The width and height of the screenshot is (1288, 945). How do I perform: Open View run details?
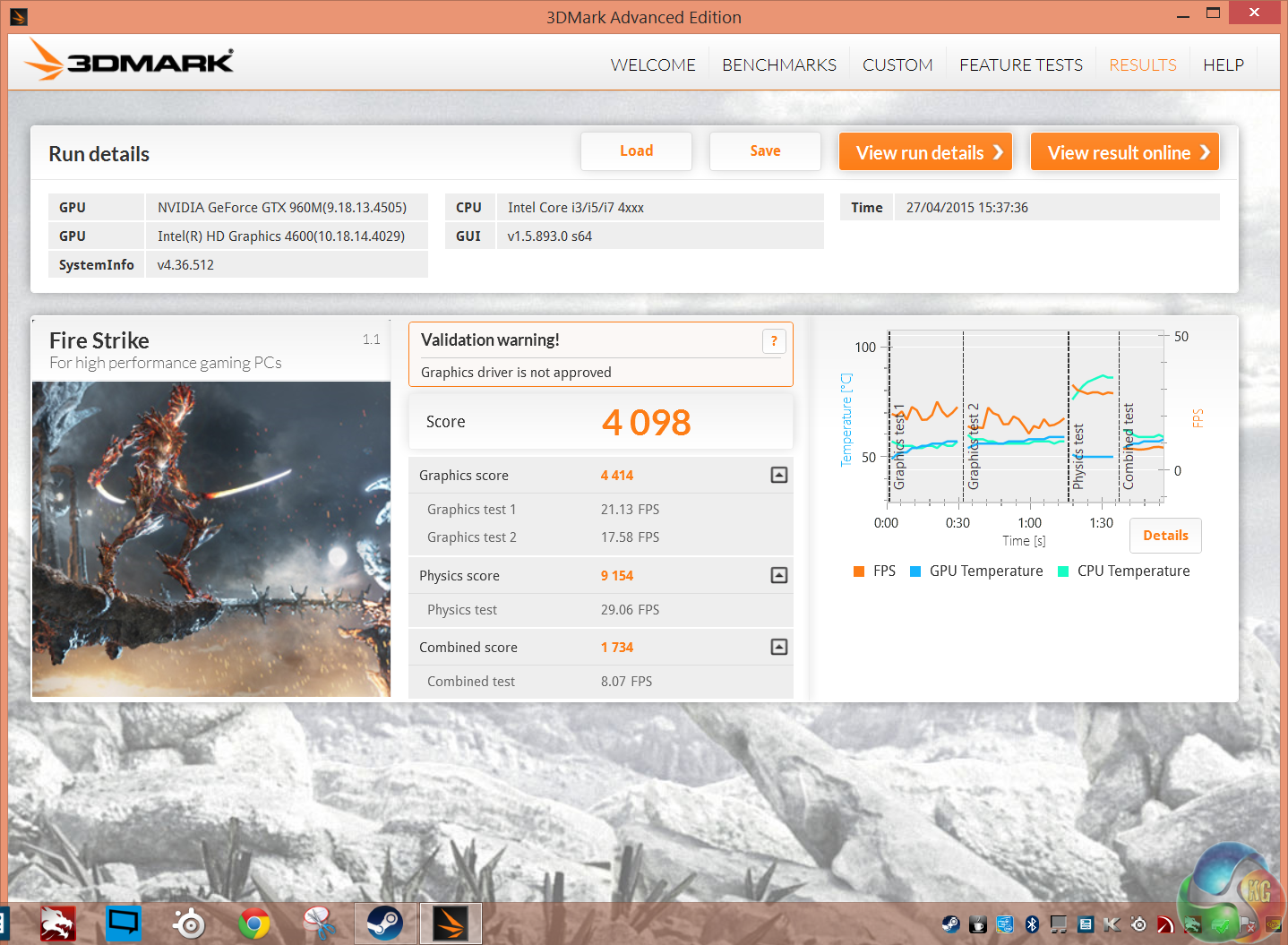(x=926, y=151)
